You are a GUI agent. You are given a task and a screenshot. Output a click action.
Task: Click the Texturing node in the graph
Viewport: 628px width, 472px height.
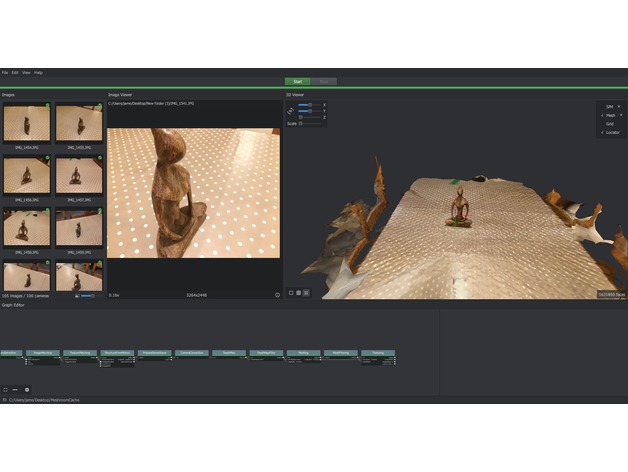[378, 353]
